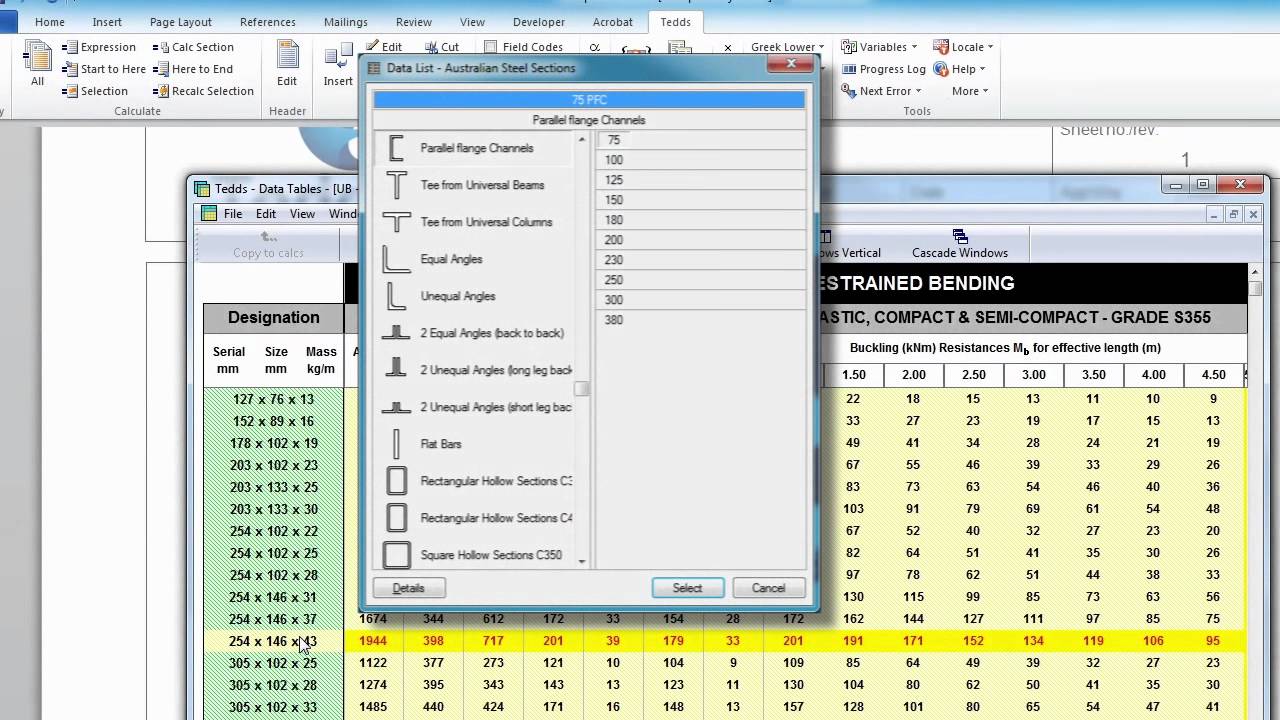Screen dimensions: 1280x720
Task: Choose size 380 in Data List
Action: coord(702,320)
